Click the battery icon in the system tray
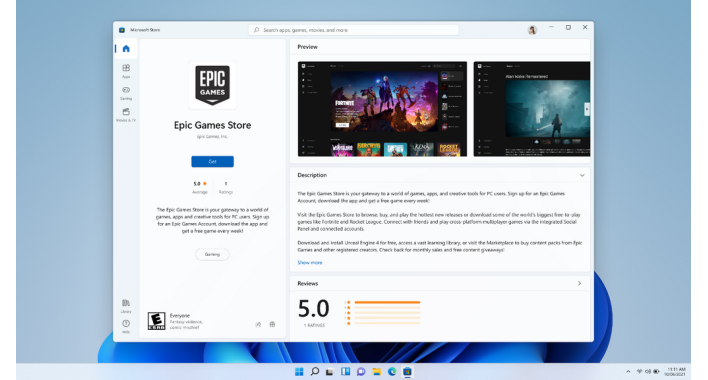 (656, 371)
